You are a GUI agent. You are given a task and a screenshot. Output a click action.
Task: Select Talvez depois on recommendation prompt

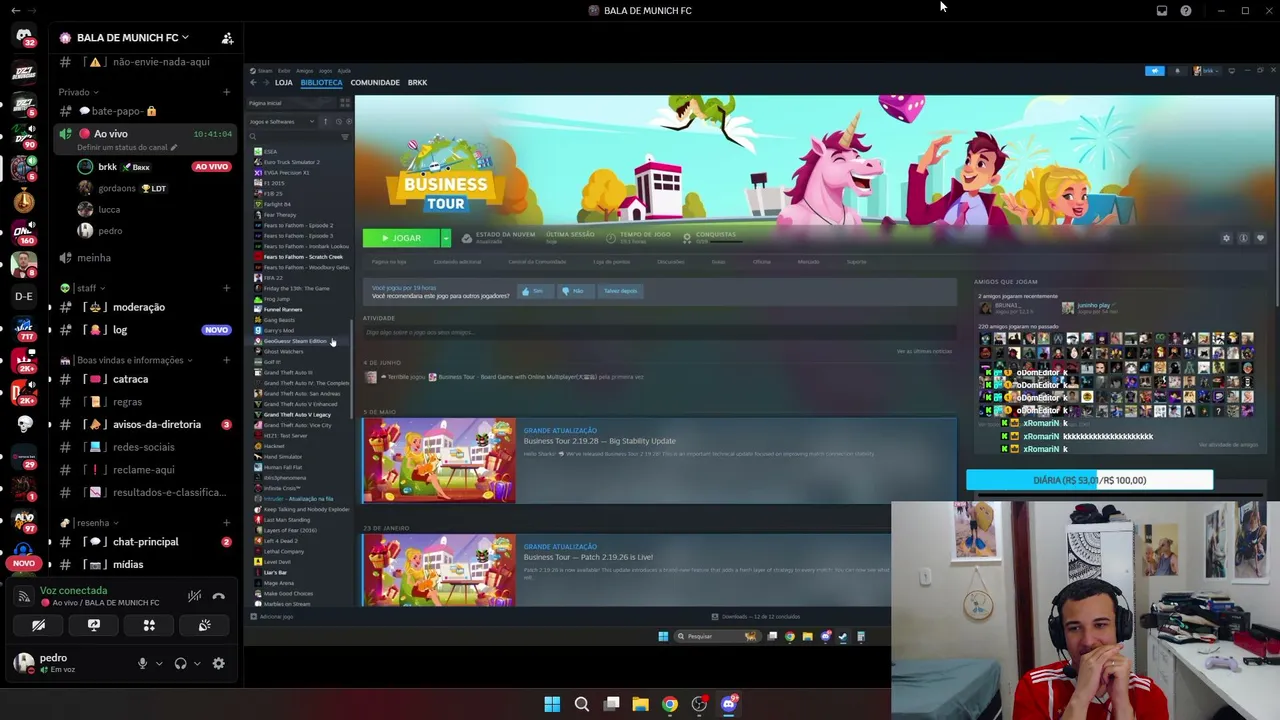(x=620, y=291)
